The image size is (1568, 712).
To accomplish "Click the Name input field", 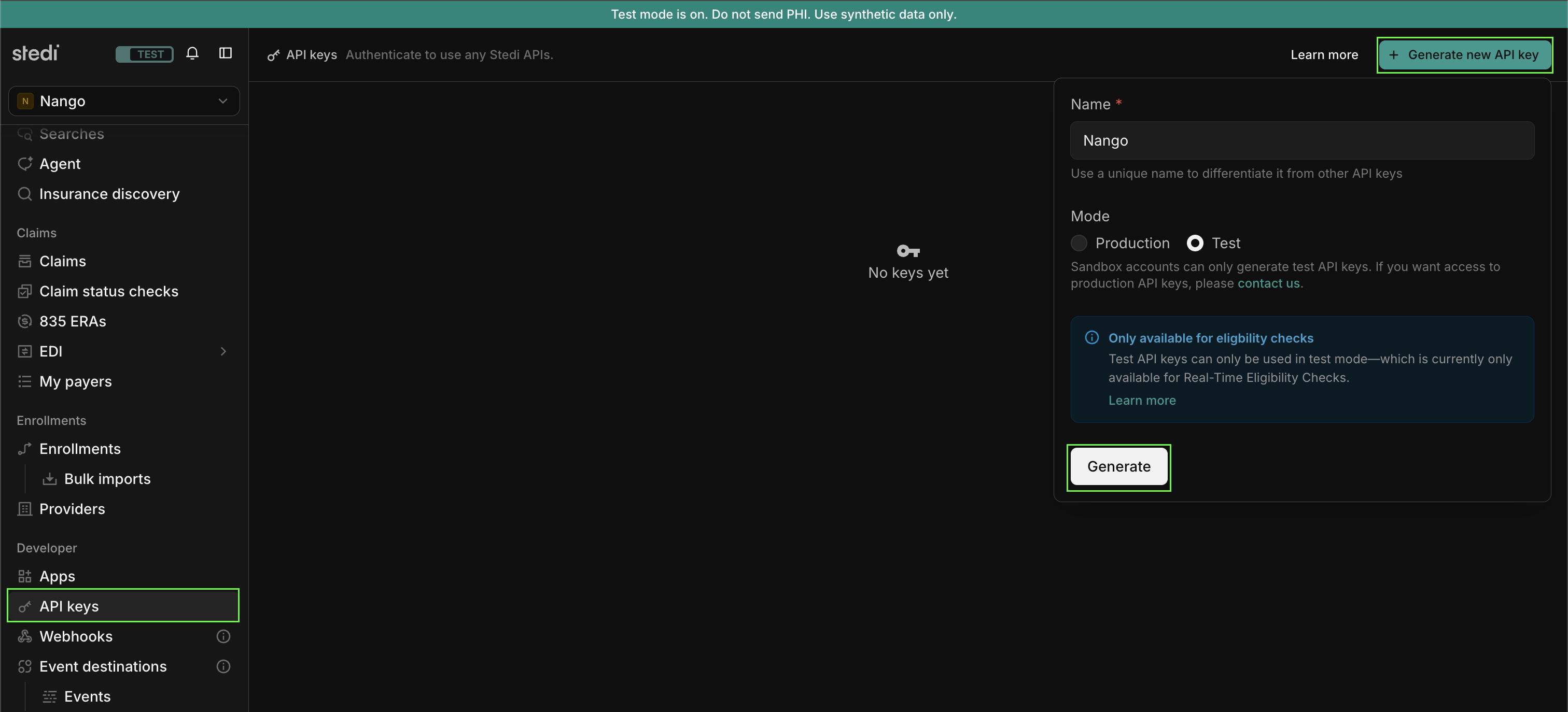I will (x=1302, y=140).
